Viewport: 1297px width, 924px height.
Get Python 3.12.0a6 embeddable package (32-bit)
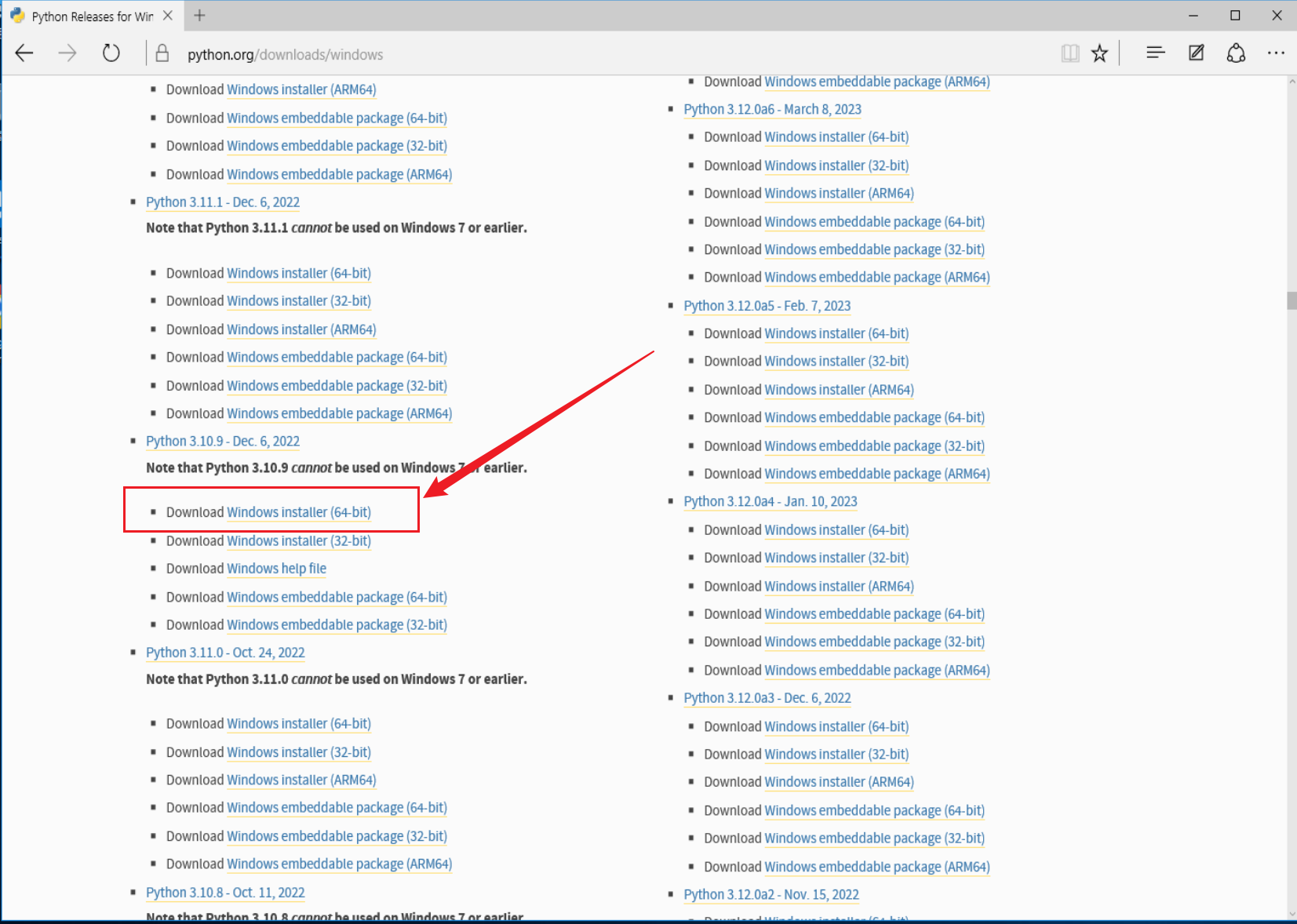coord(874,249)
